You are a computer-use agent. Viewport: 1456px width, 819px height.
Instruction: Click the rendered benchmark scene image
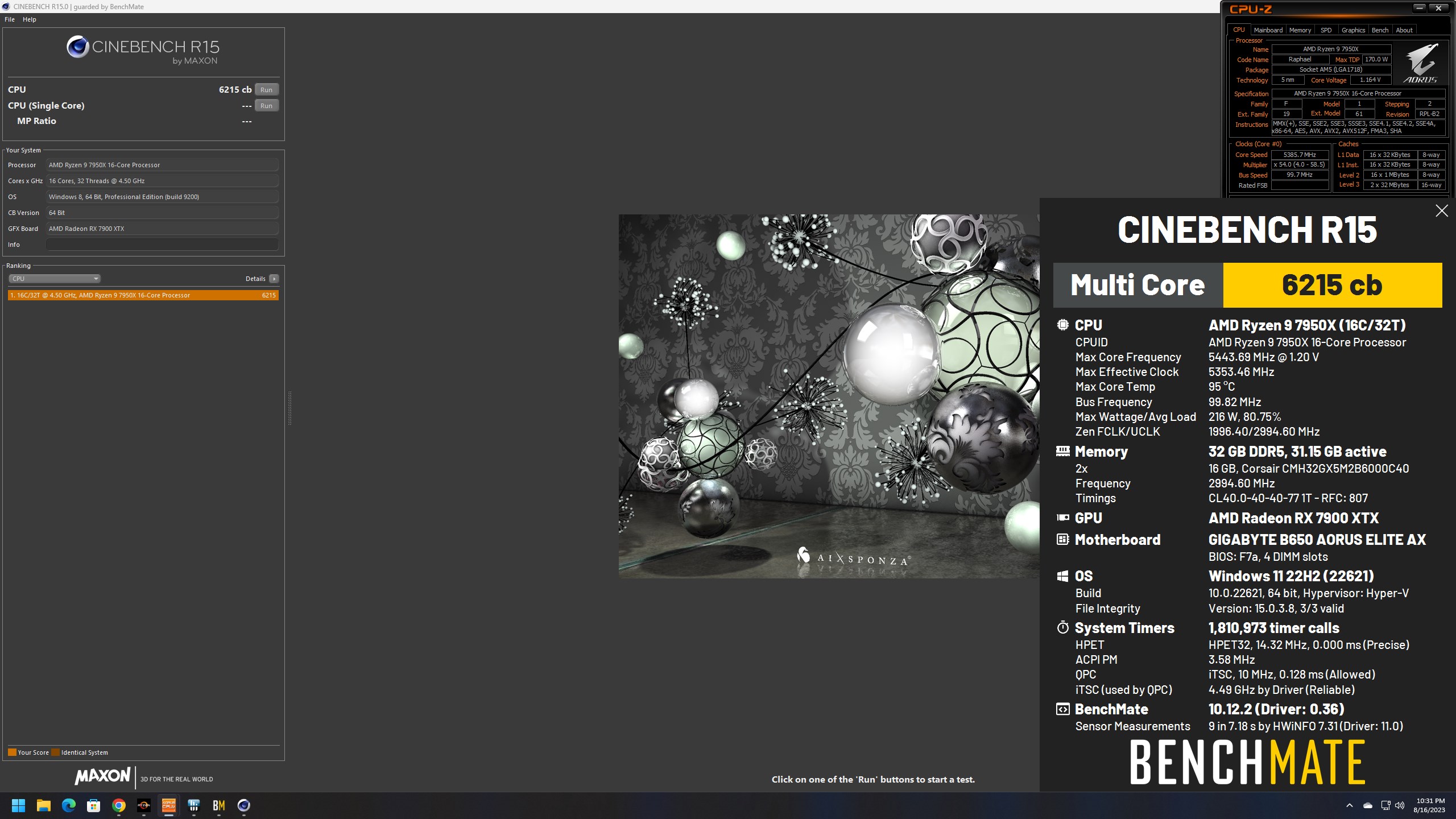pos(829,396)
